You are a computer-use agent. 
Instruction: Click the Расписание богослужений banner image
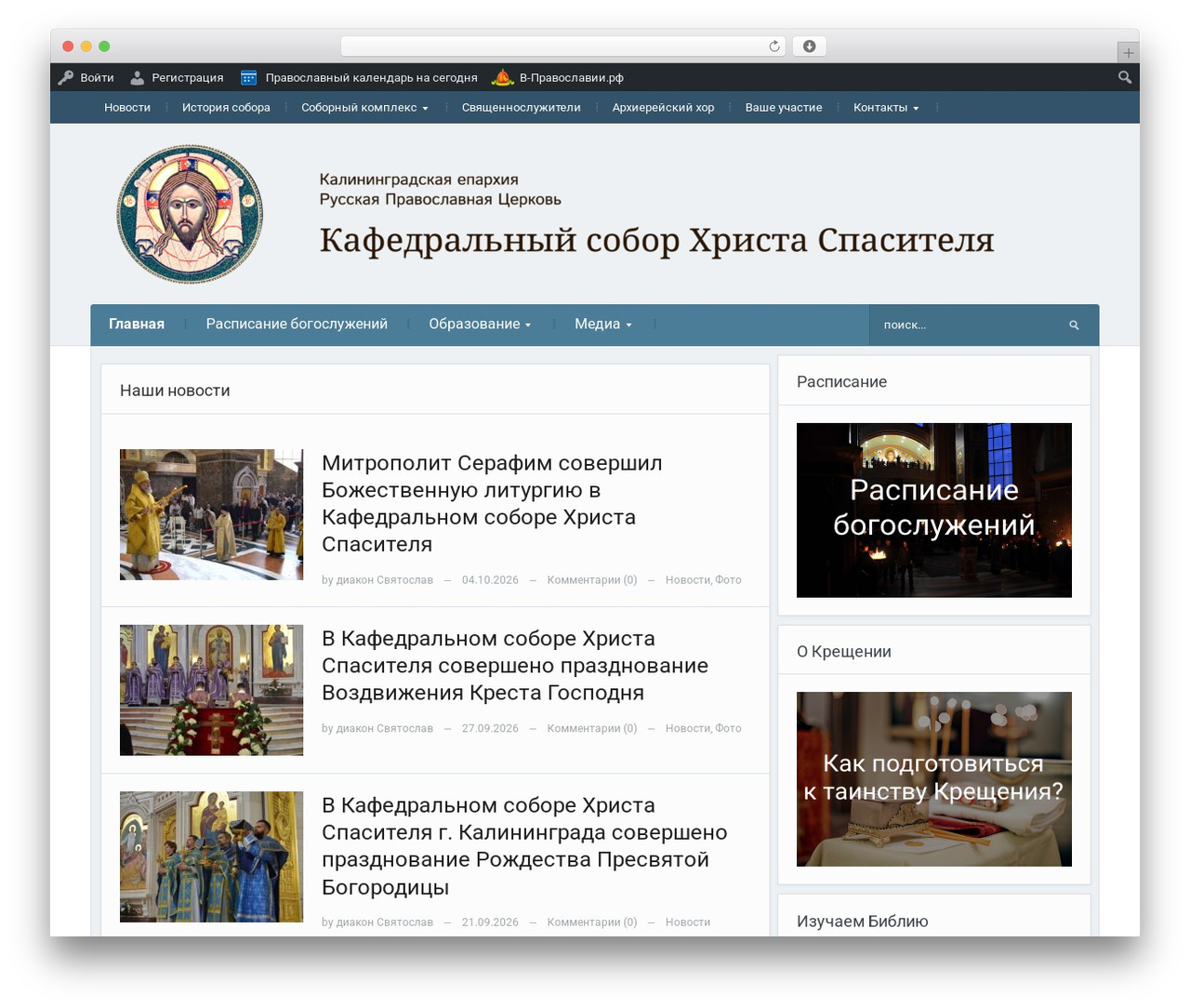pyautogui.click(x=934, y=511)
